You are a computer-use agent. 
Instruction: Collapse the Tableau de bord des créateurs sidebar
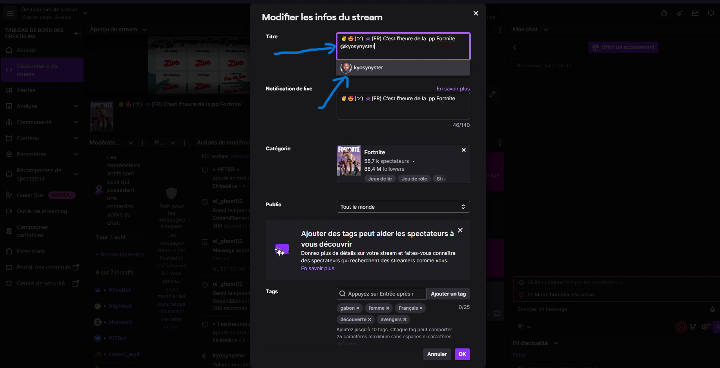(77, 33)
